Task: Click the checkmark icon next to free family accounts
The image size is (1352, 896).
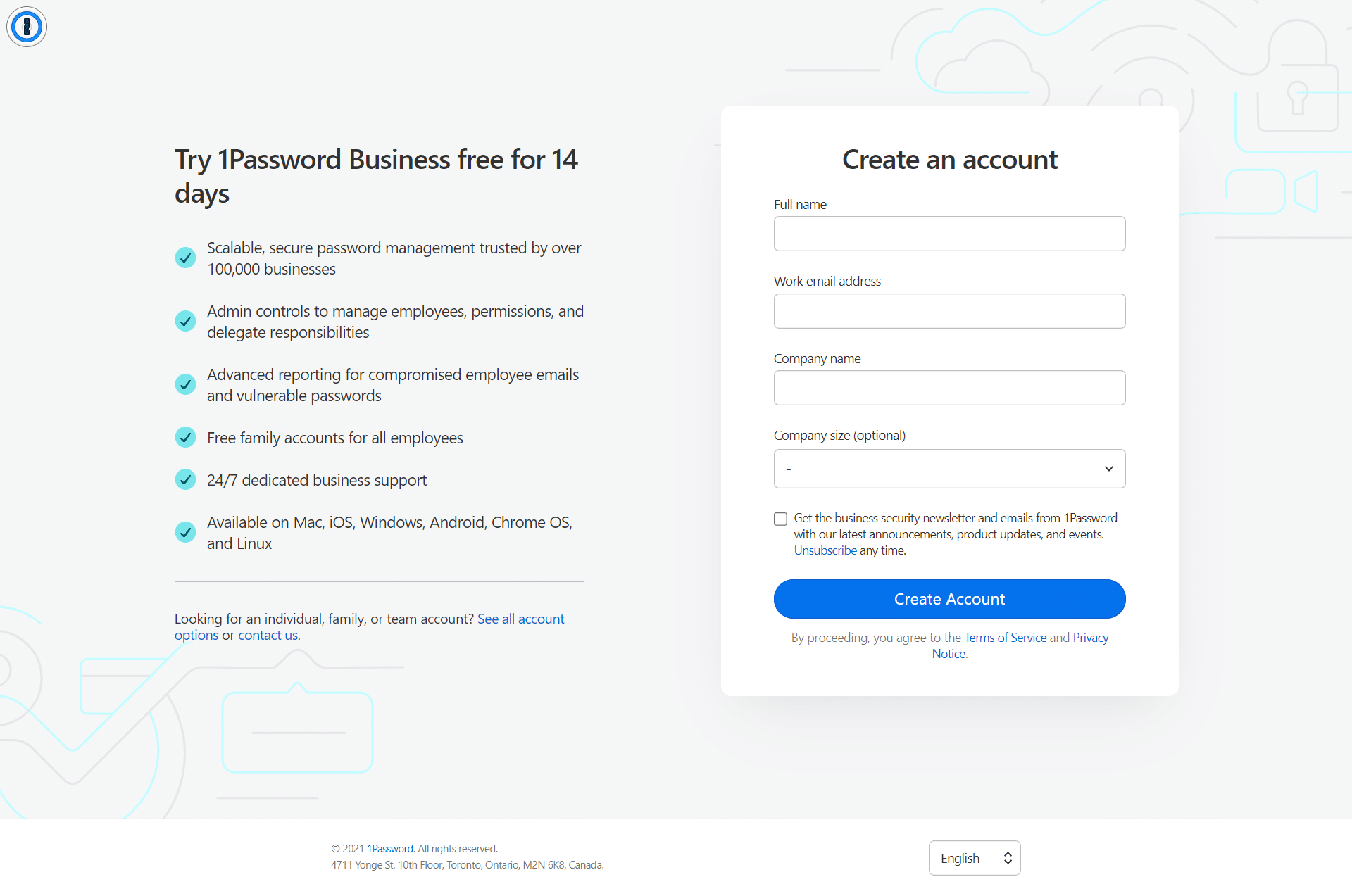Action: (x=185, y=437)
